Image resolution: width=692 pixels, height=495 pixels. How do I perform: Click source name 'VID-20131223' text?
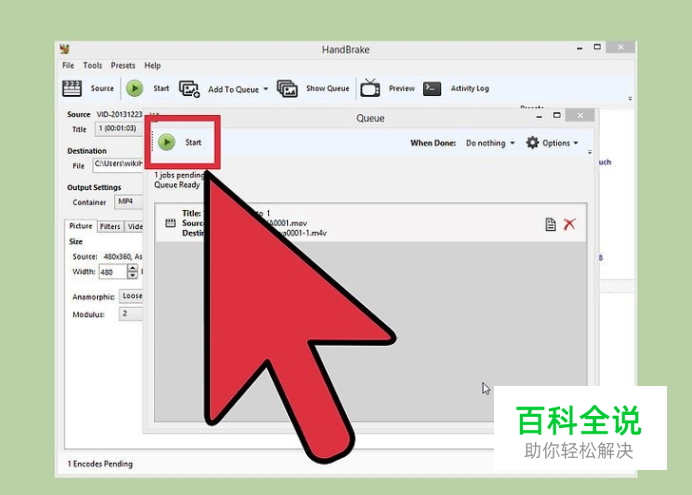pyautogui.click(x=120, y=114)
